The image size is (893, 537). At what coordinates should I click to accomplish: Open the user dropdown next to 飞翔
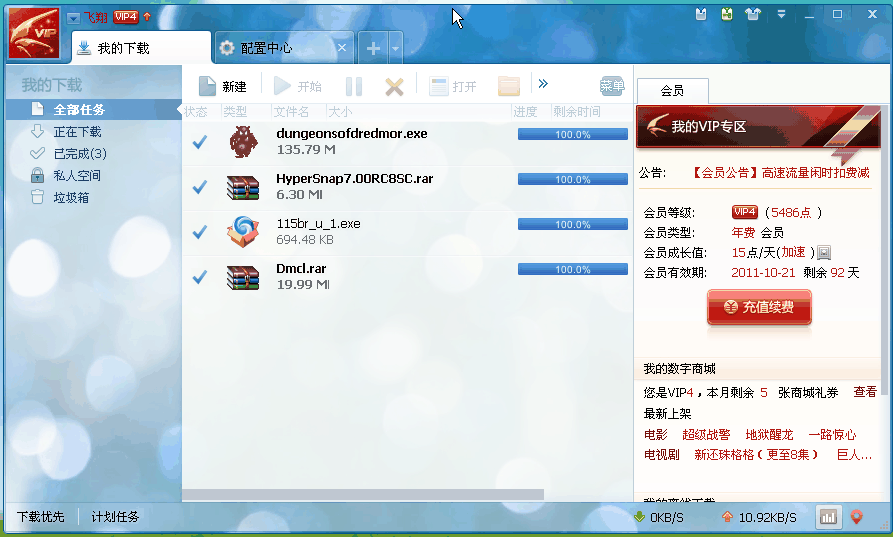73,18
